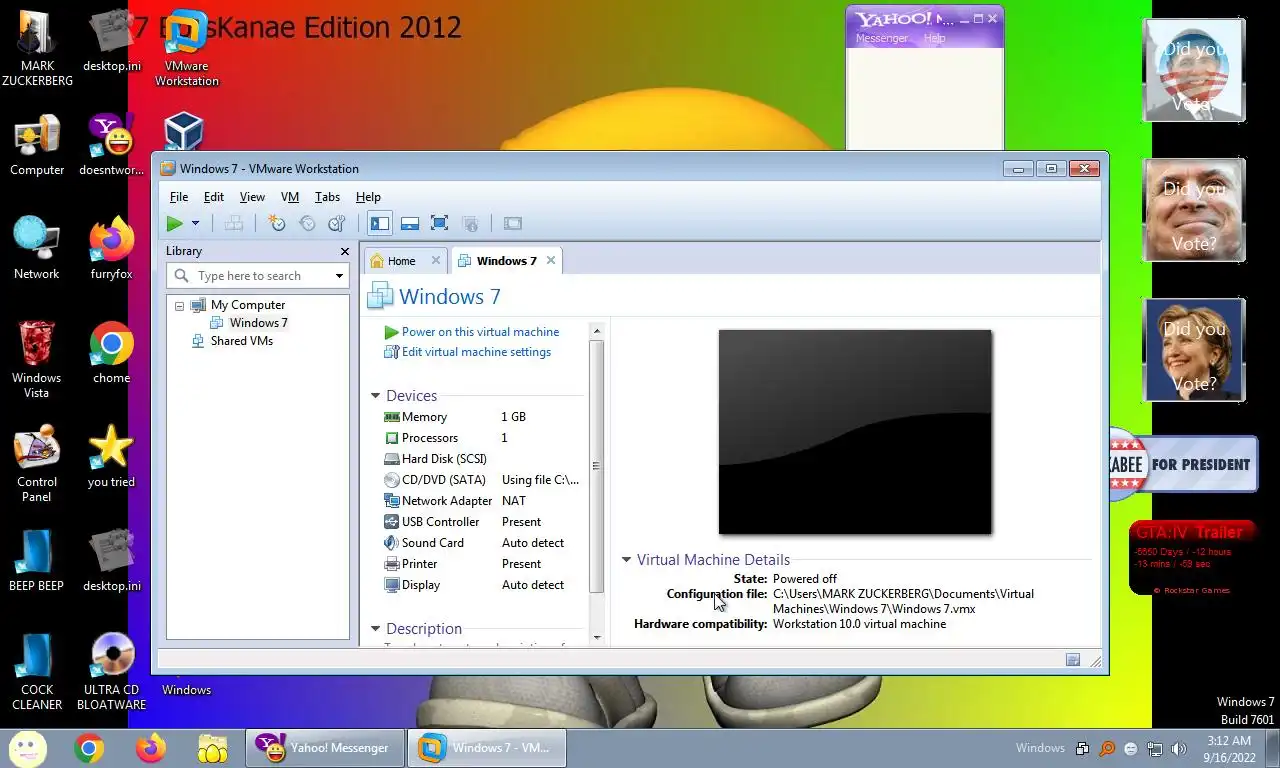Toggle the library sidebar view icon
Image resolution: width=1280 pixels, height=768 pixels.
click(x=380, y=223)
